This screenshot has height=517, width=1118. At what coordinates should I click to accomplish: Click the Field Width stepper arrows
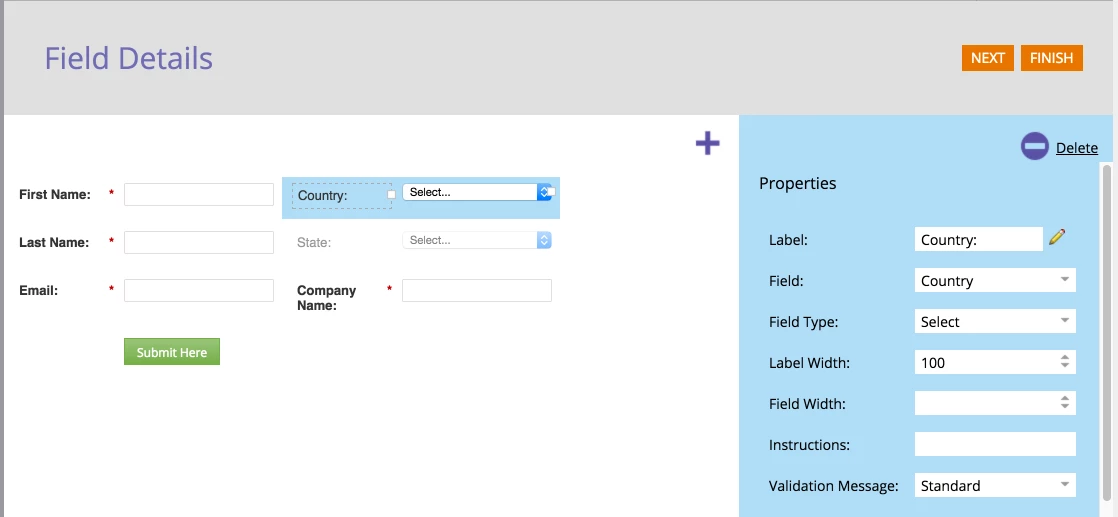tap(1065, 403)
